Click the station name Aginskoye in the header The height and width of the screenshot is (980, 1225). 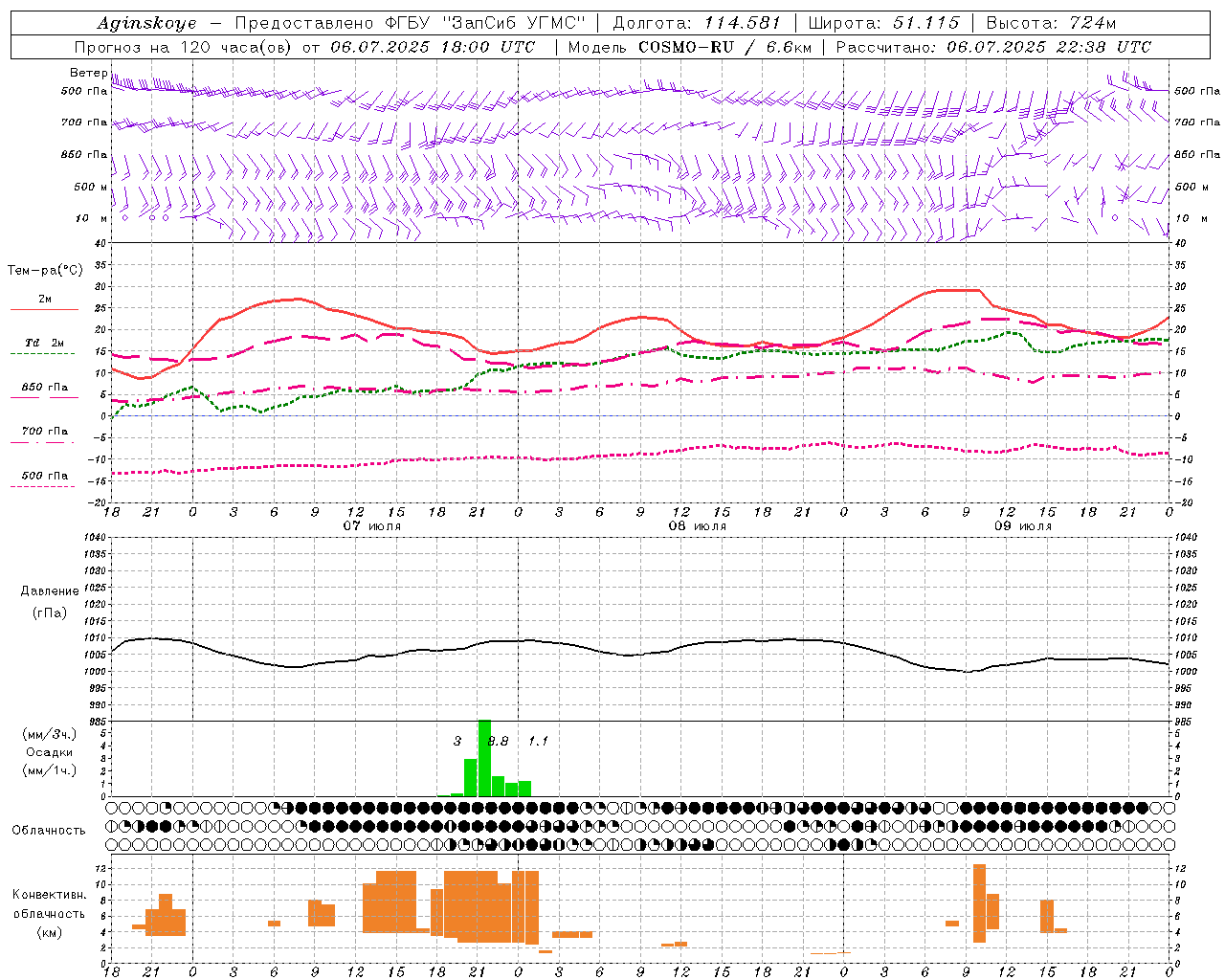coord(146,23)
